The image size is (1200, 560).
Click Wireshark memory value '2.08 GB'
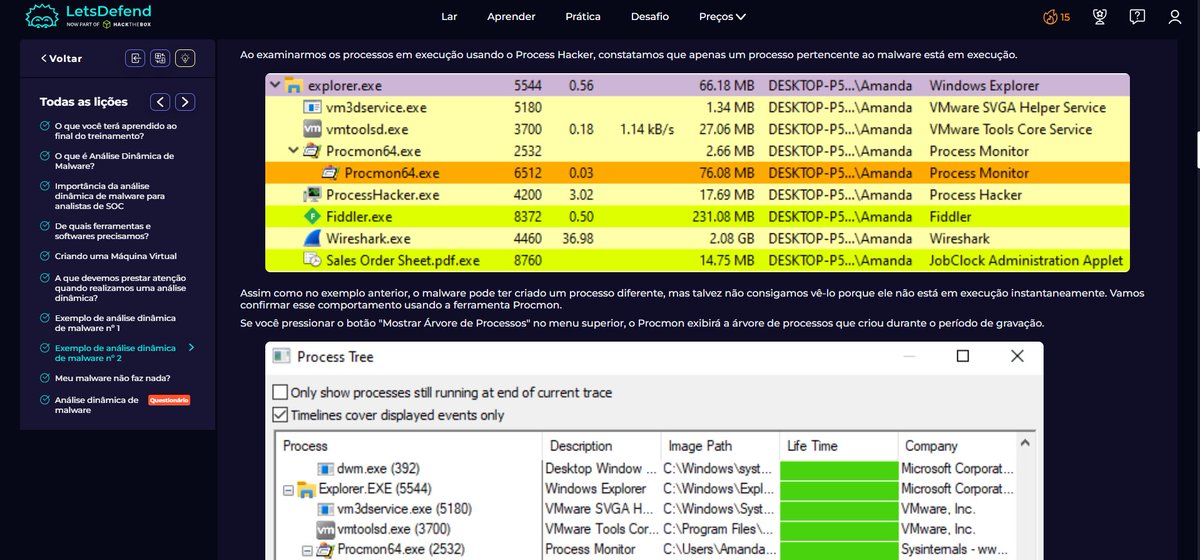tap(730, 239)
